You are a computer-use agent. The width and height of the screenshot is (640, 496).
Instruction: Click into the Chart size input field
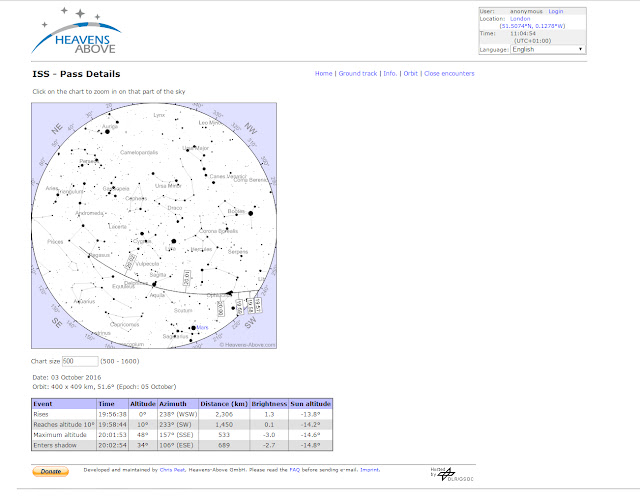pyautogui.click(x=80, y=361)
